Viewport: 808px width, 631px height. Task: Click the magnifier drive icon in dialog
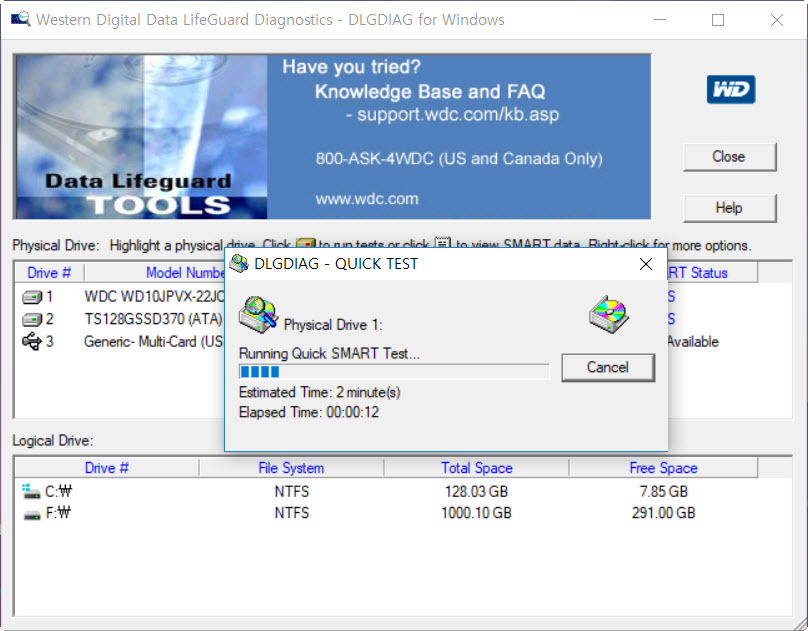tap(259, 314)
